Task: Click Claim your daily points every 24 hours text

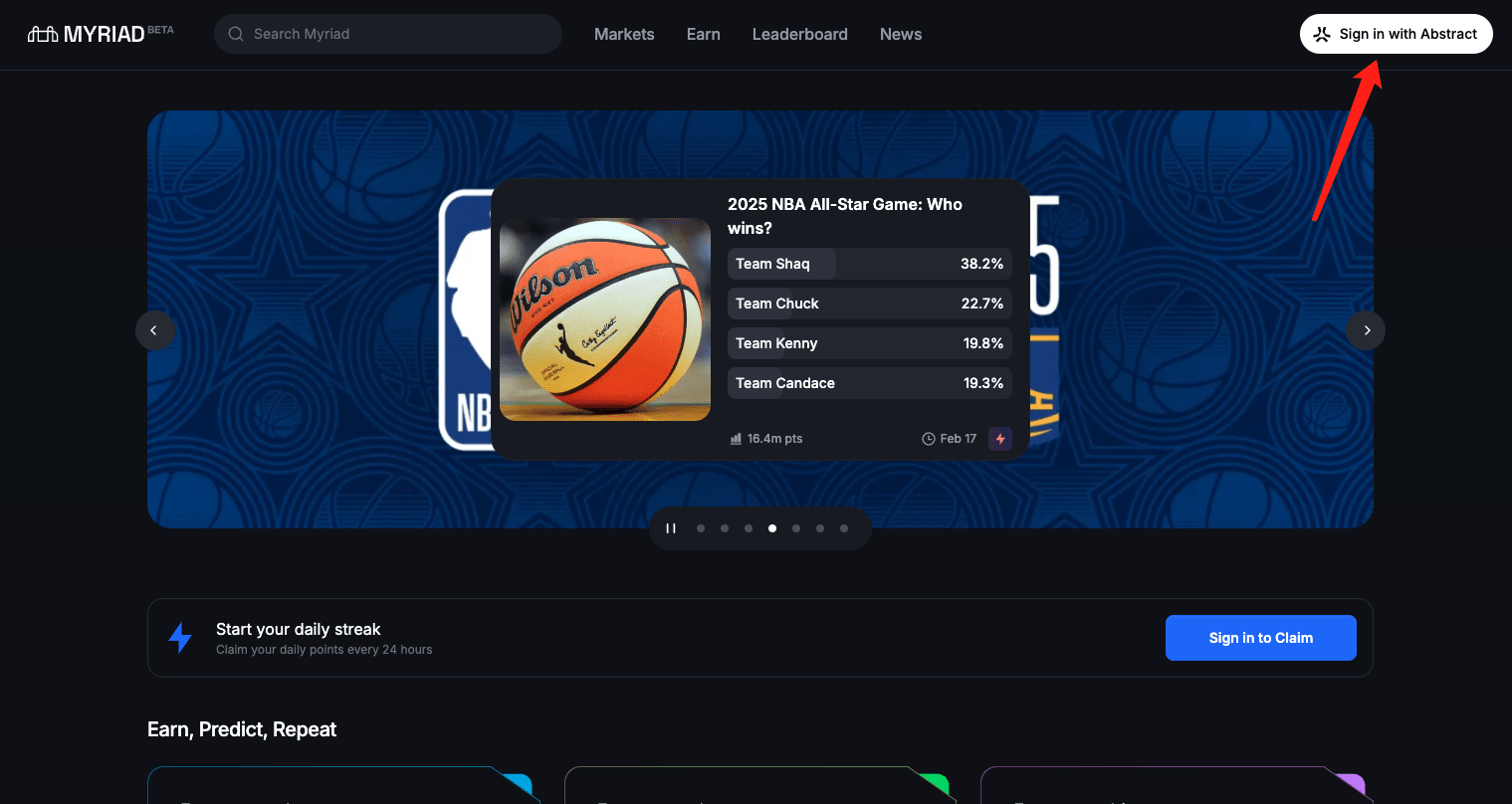Action: click(x=324, y=650)
